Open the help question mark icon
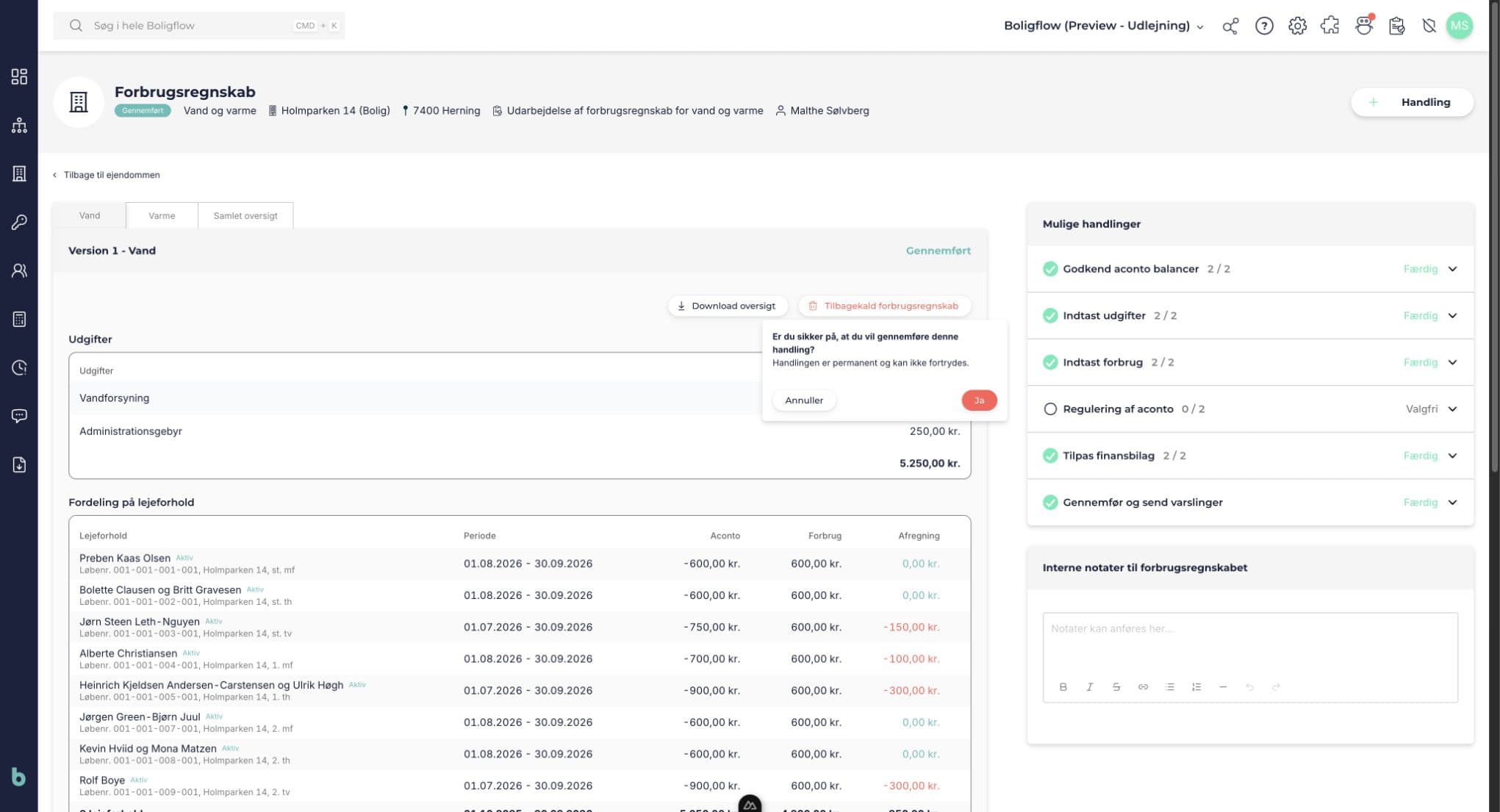 [x=1264, y=26]
